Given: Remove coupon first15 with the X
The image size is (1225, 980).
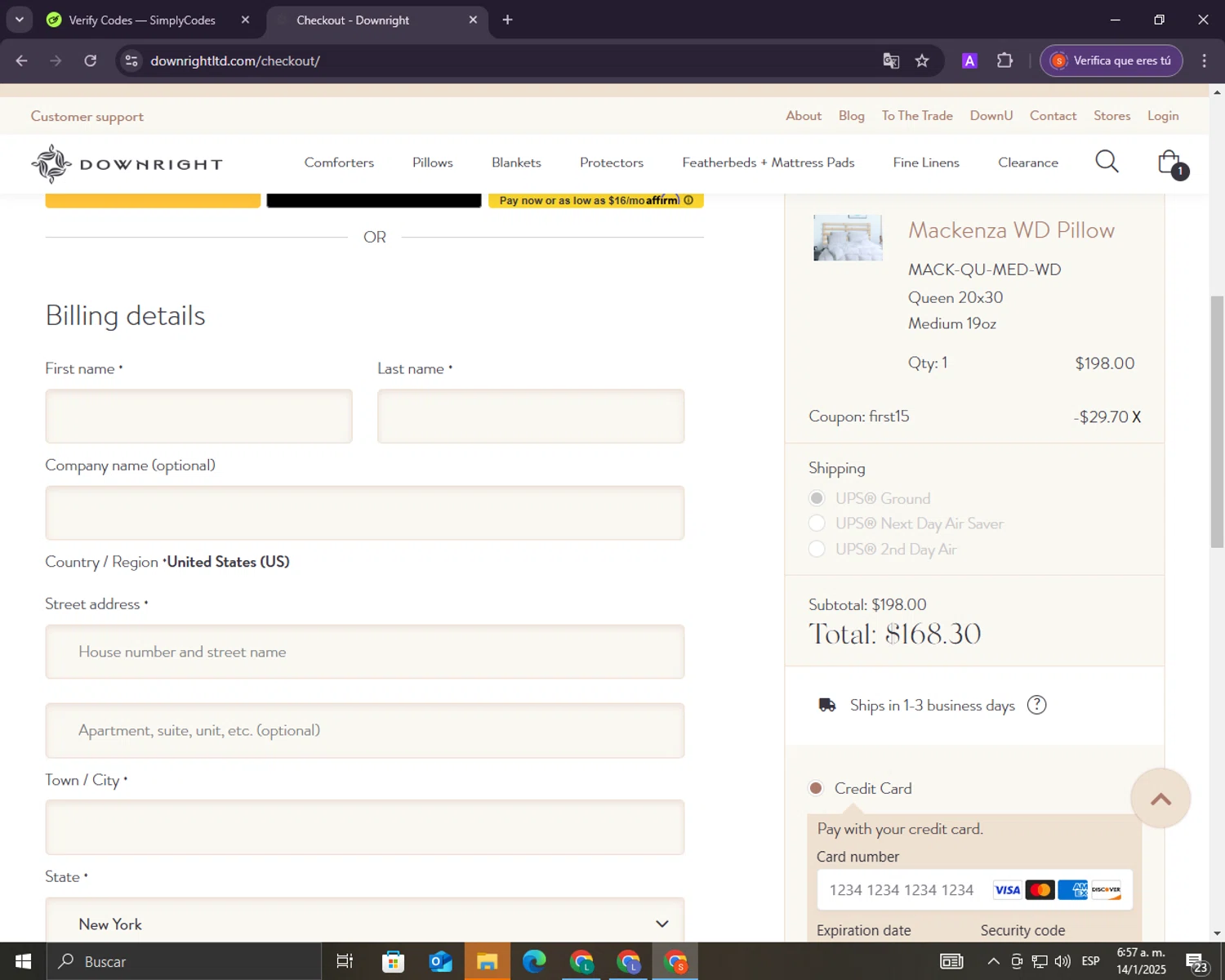Looking at the screenshot, I should (1136, 417).
